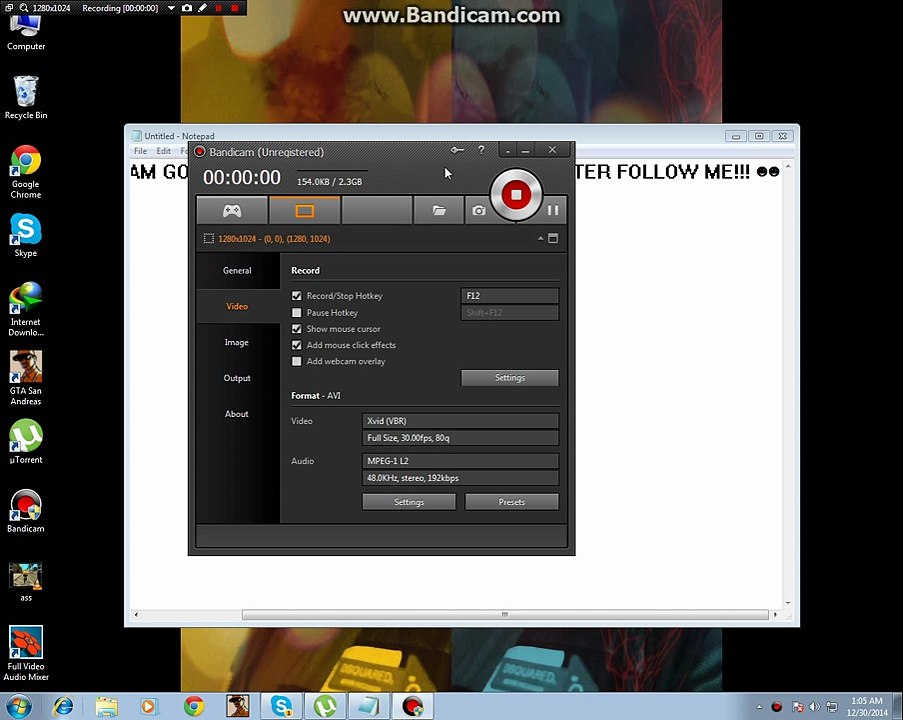903x720 pixels.
Task: Toggle the window-mode icon beside the arrow
Action: pyautogui.click(x=553, y=238)
